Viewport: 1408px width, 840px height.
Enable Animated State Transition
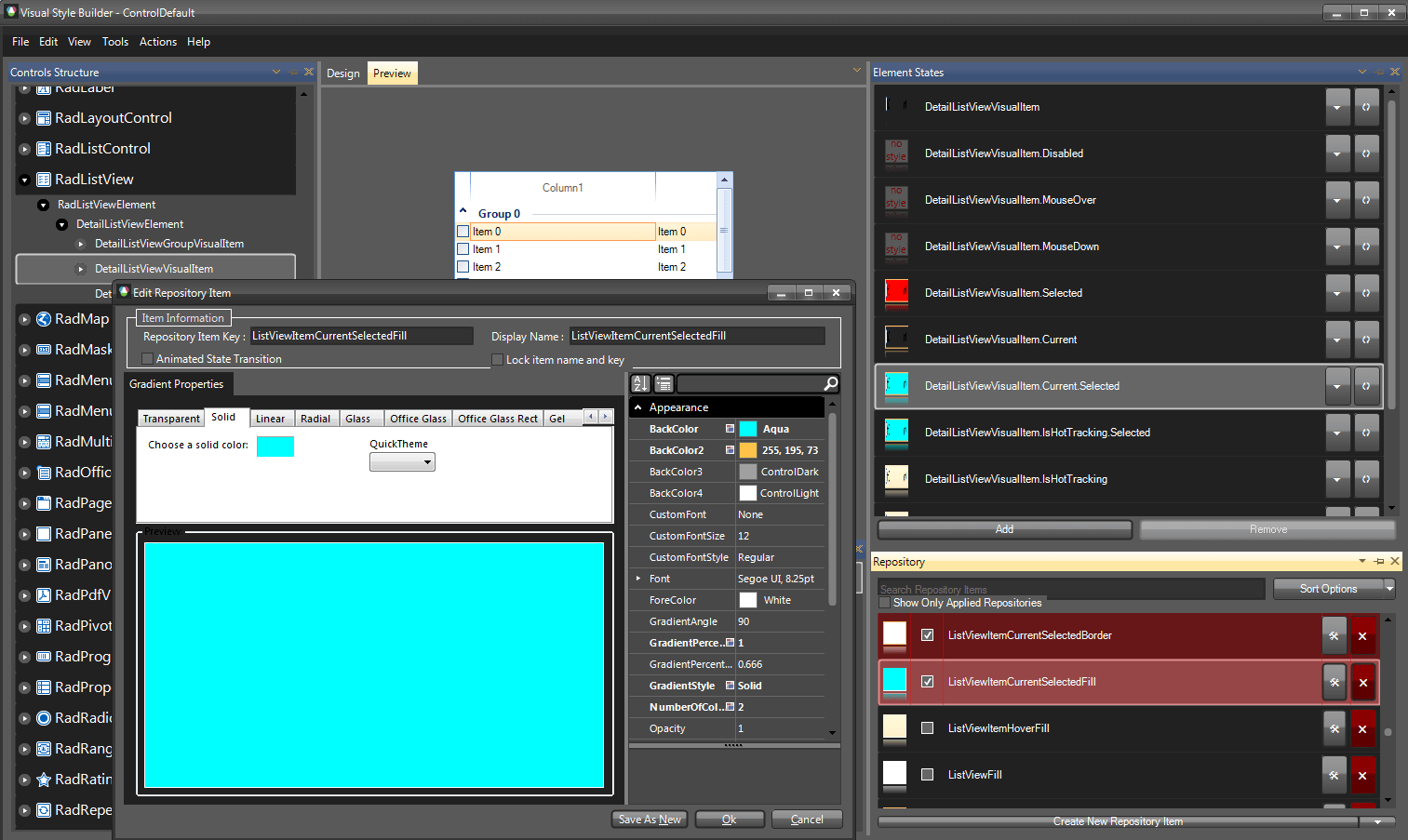point(149,359)
